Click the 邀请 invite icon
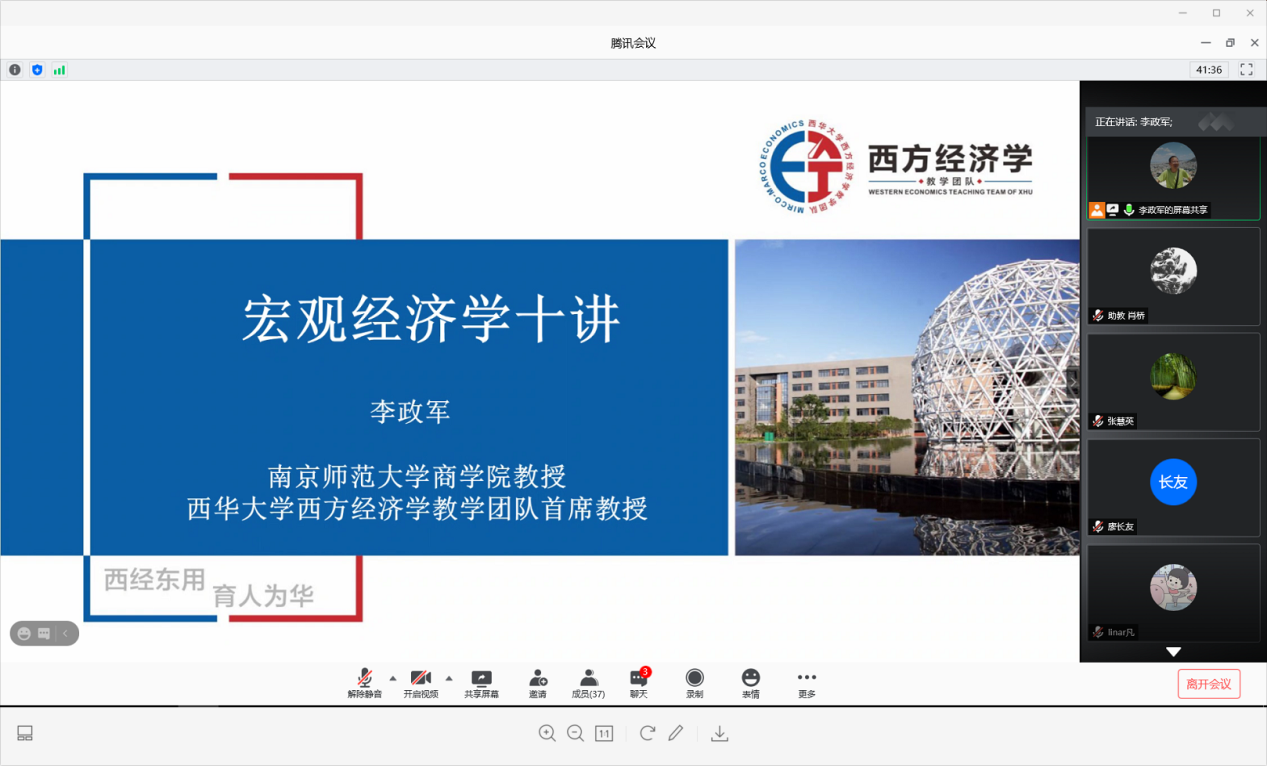 tap(538, 683)
